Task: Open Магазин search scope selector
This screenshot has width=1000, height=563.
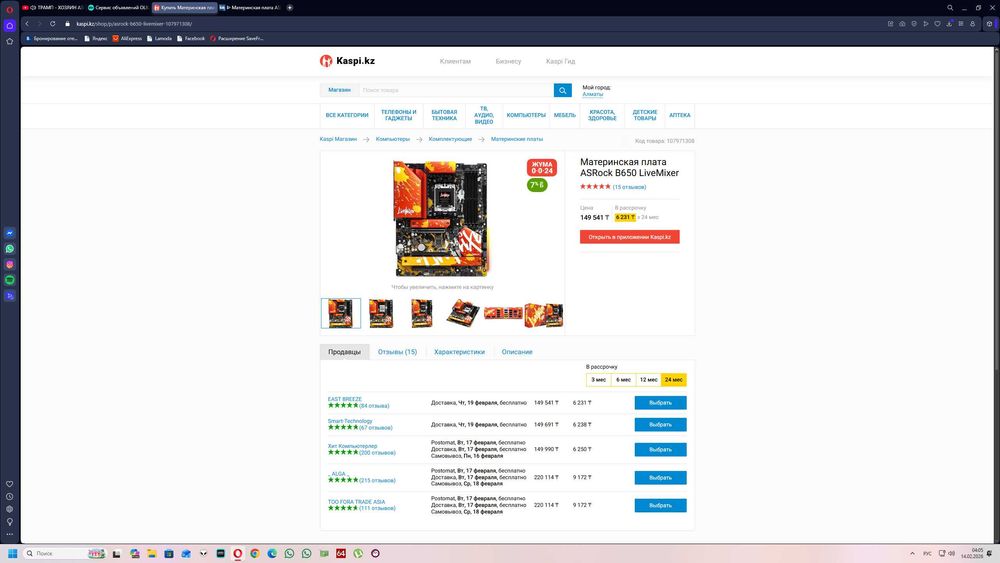Action: 339,90
